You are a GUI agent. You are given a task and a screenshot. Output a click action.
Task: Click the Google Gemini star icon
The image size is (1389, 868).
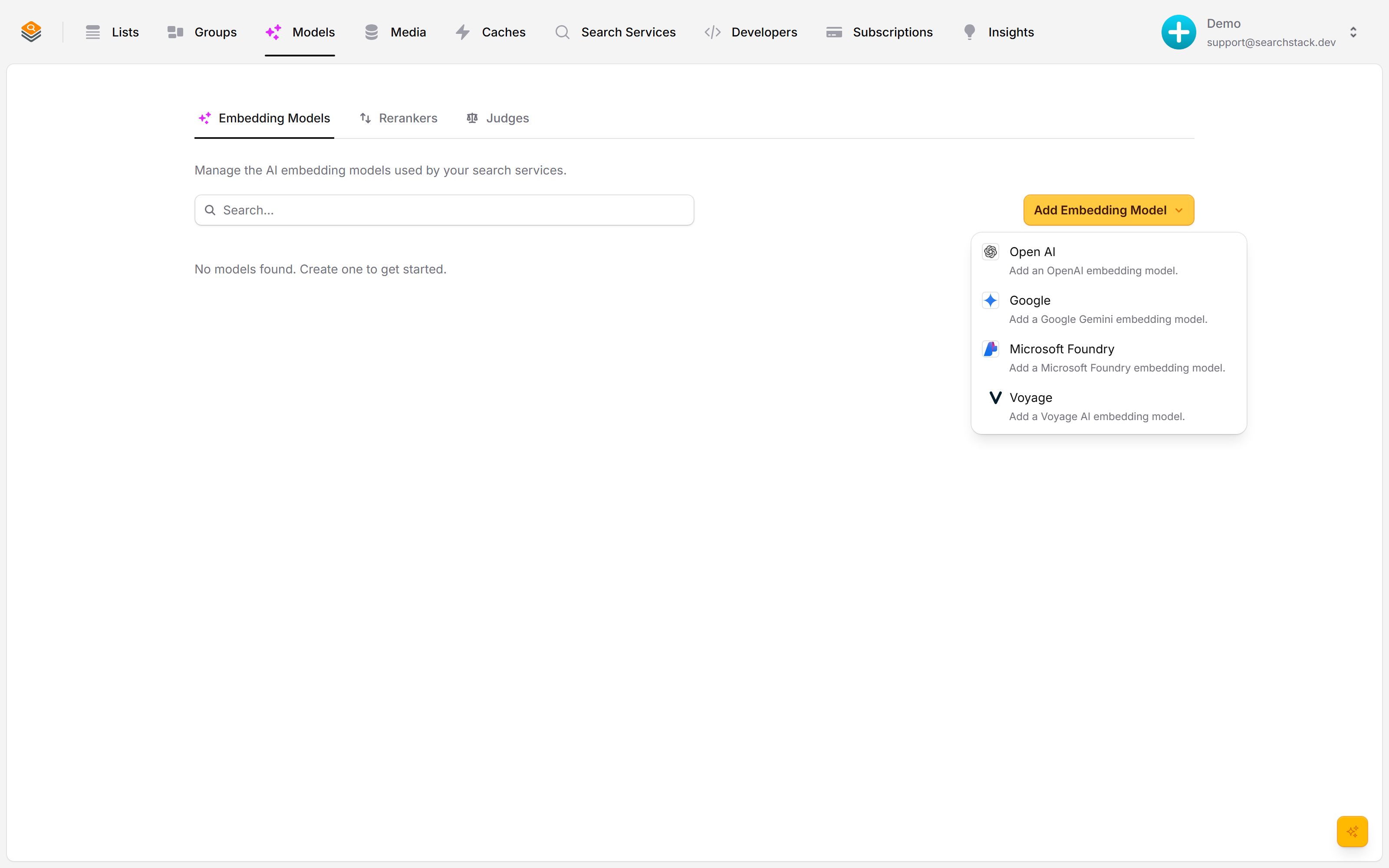(990, 300)
